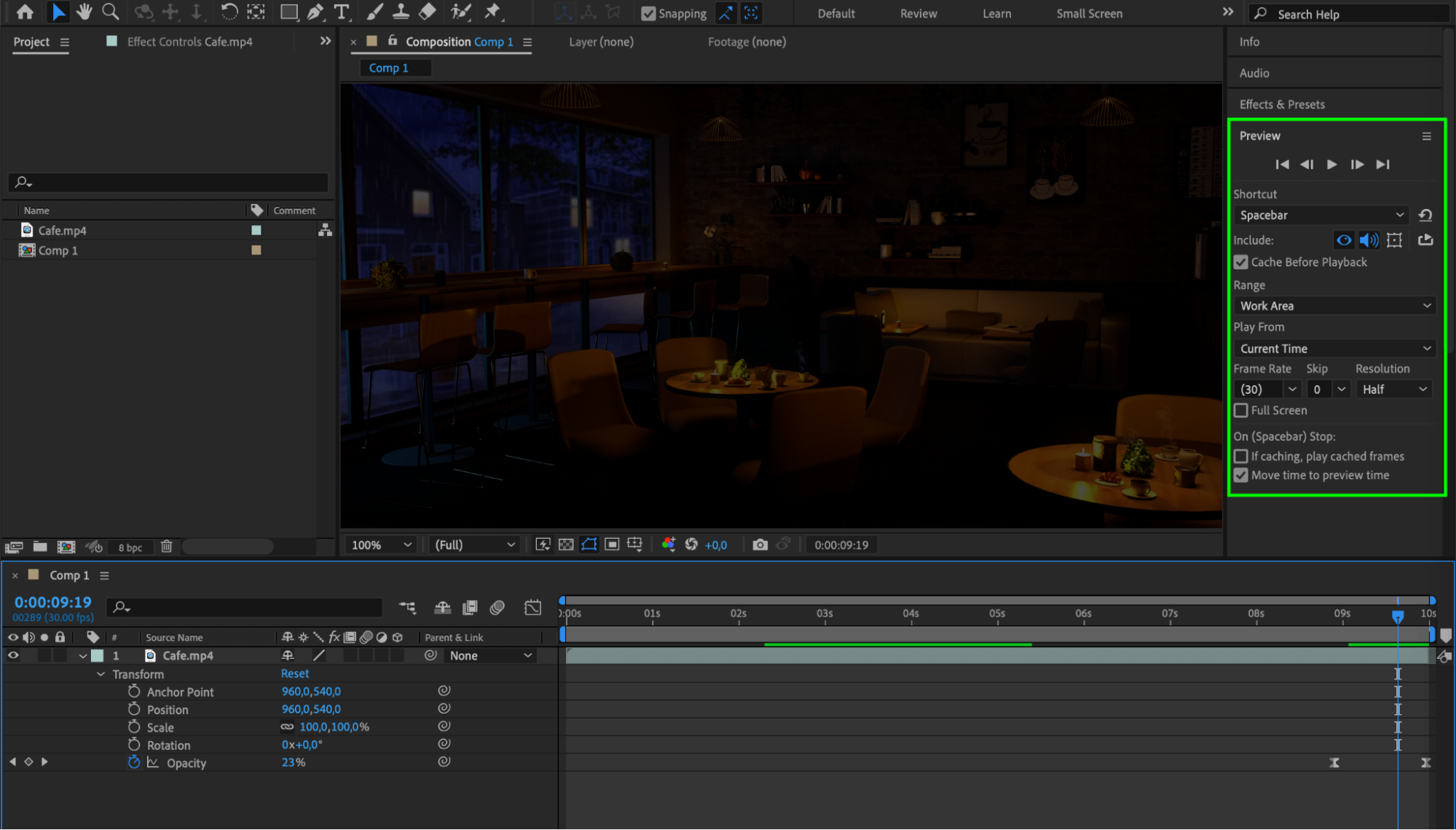Select the Type tool
The width and height of the screenshot is (1456, 830).
point(341,12)
